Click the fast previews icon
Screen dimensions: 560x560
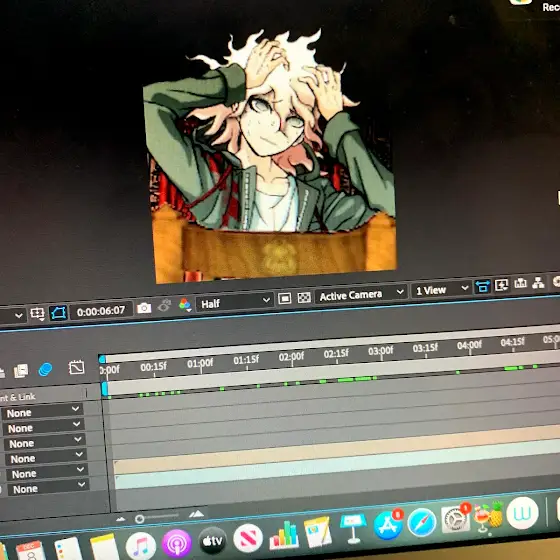tap(501, 285)
